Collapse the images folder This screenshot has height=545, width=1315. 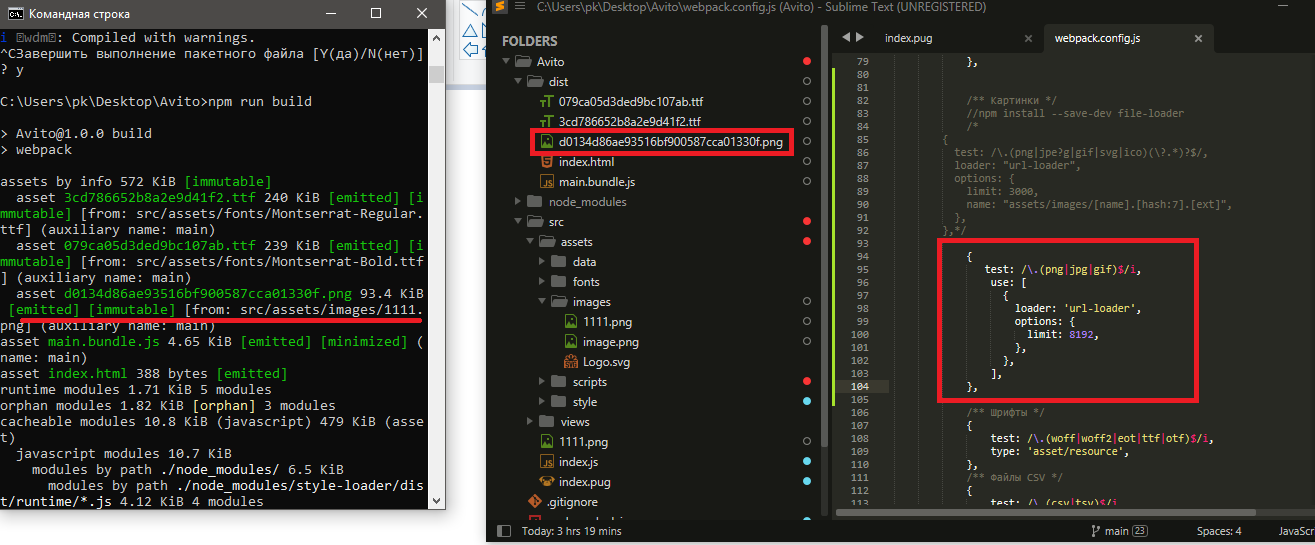(x=543, y=302)
